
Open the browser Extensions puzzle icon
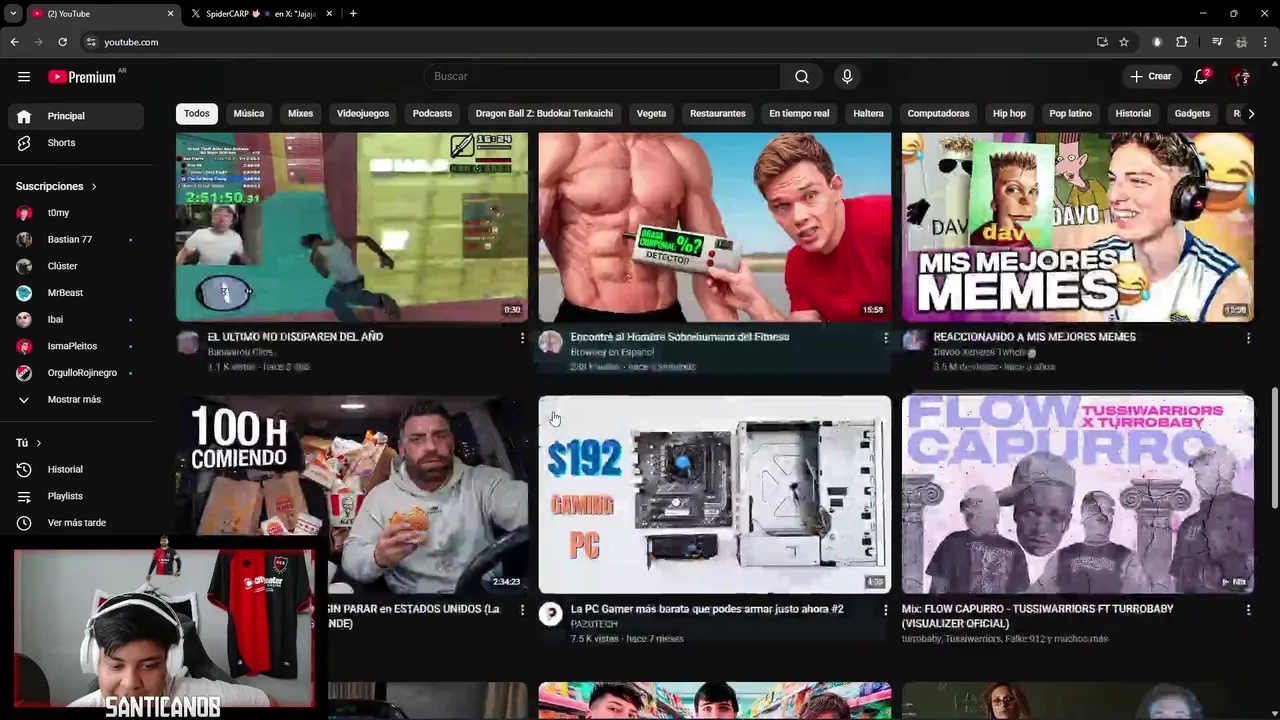(1182, 42)
